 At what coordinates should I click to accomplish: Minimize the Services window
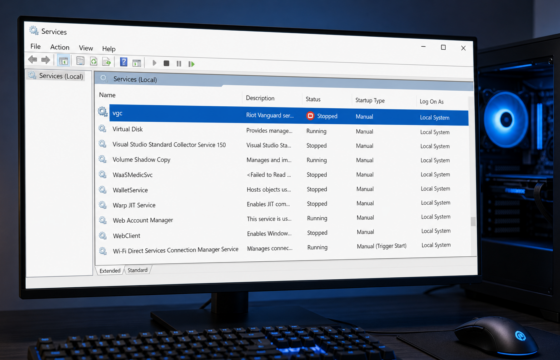click(423, 46)
